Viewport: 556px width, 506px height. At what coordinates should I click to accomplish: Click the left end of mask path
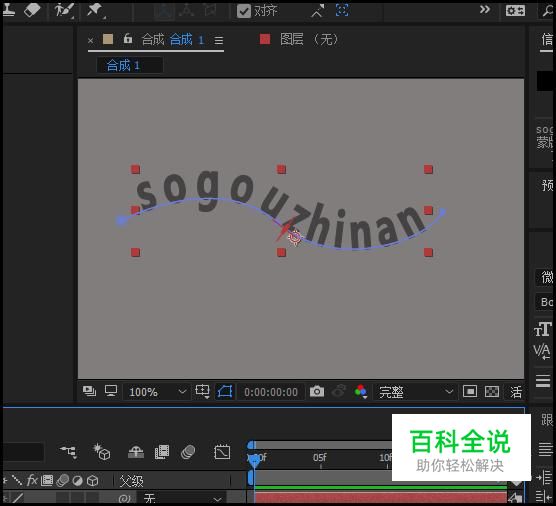click(121, 221)
